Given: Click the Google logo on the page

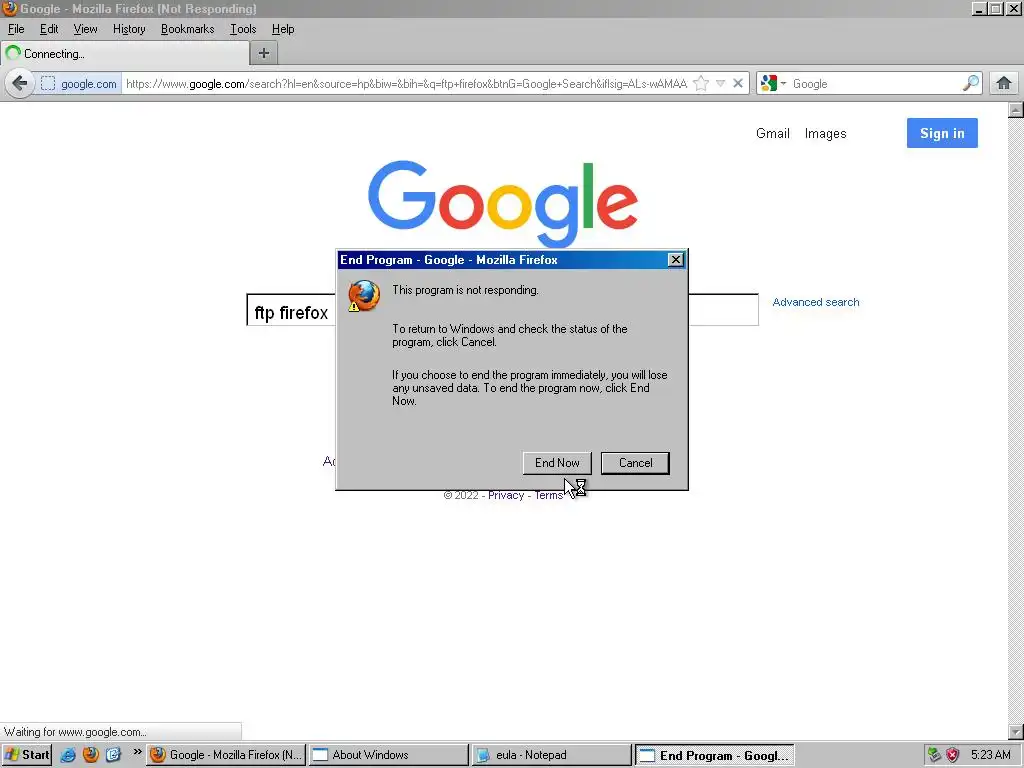Looking at the screenshot, I should (x=503, y=202).
